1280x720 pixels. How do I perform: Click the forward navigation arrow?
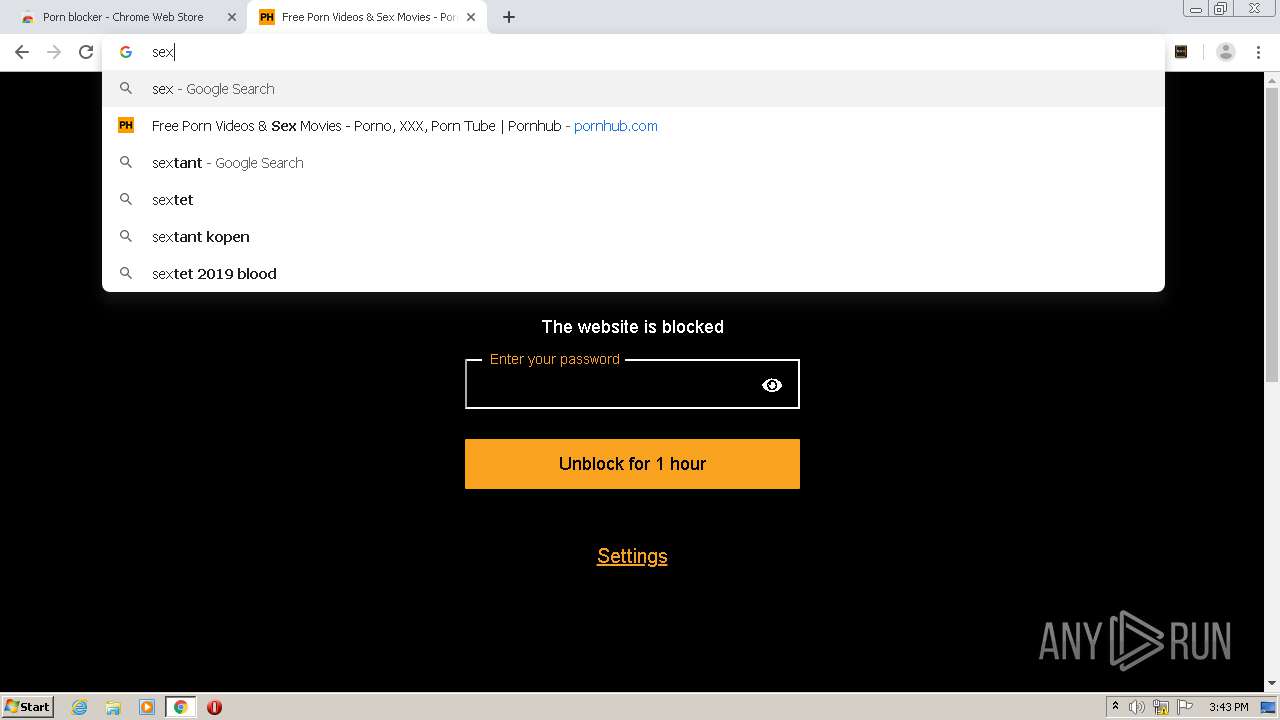[54, 52]
